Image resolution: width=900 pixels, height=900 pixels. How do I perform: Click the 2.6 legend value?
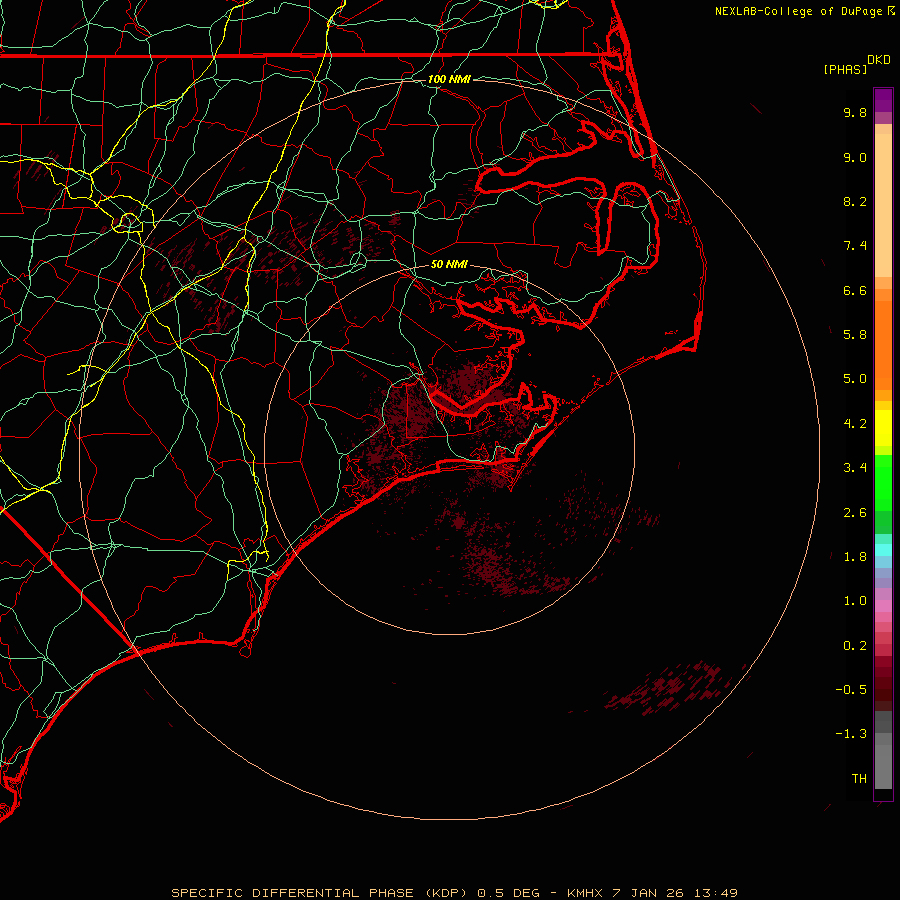click(855, 513)
